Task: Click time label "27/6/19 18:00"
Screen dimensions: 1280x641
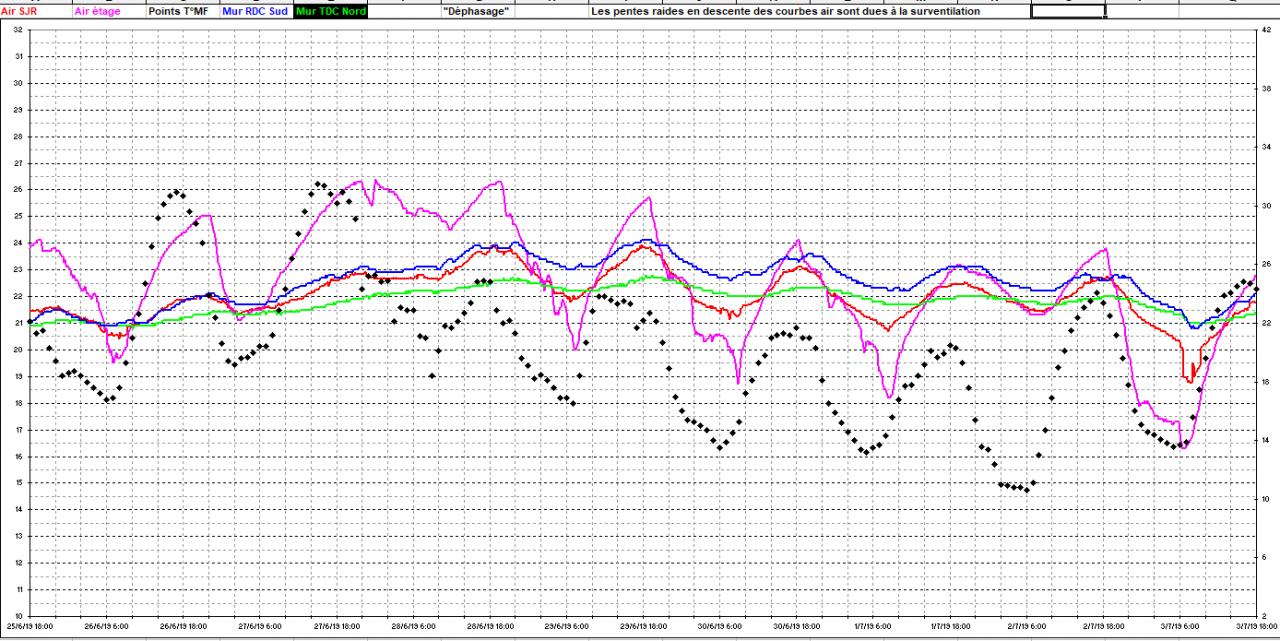Action: click(x=336, y=626)
